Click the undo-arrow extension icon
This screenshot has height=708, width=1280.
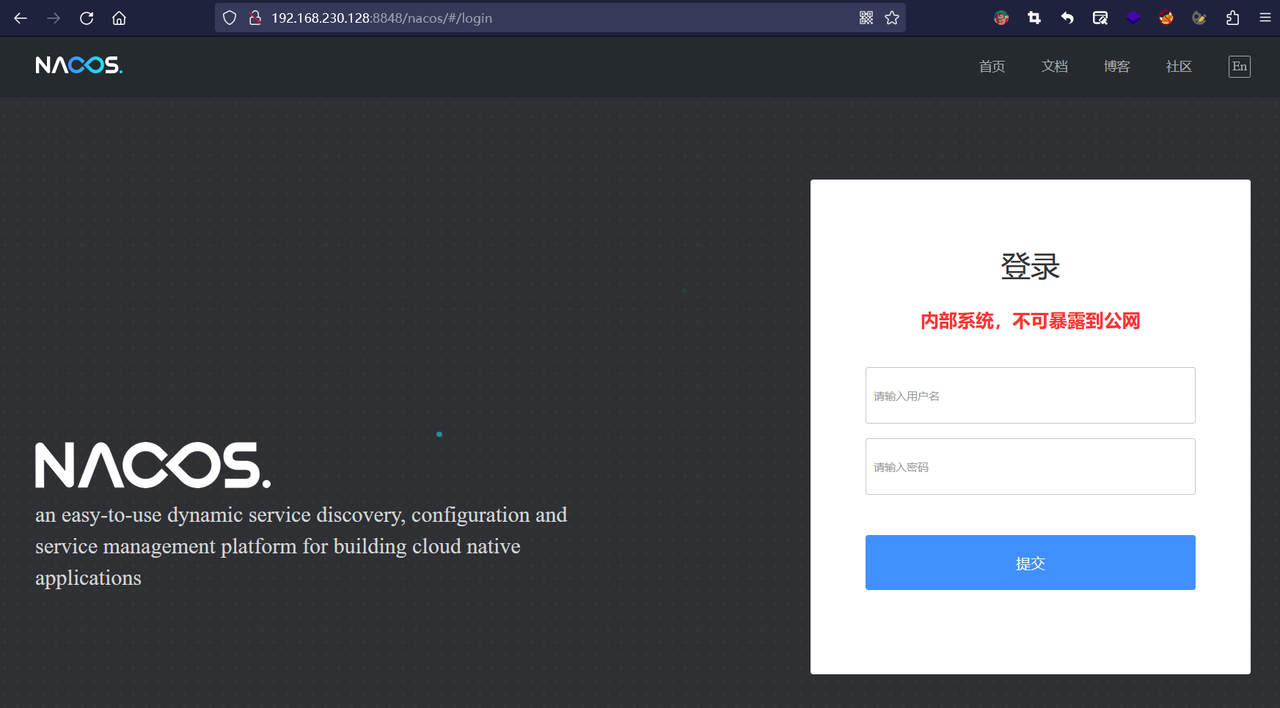pyautogui.click(x=1067, y=18)
